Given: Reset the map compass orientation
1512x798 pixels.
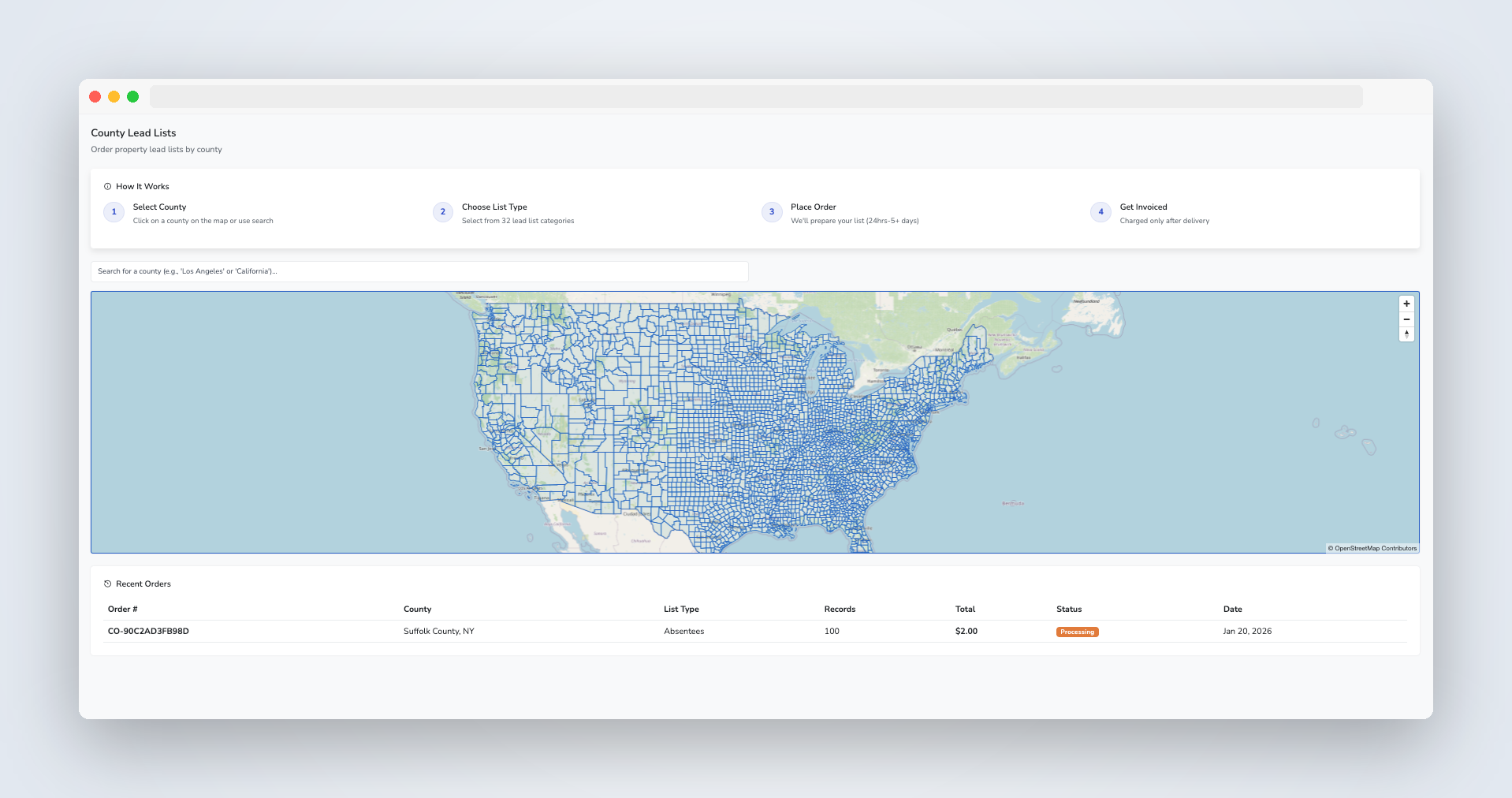Looking at the screenshot, I should (1406, 334).
